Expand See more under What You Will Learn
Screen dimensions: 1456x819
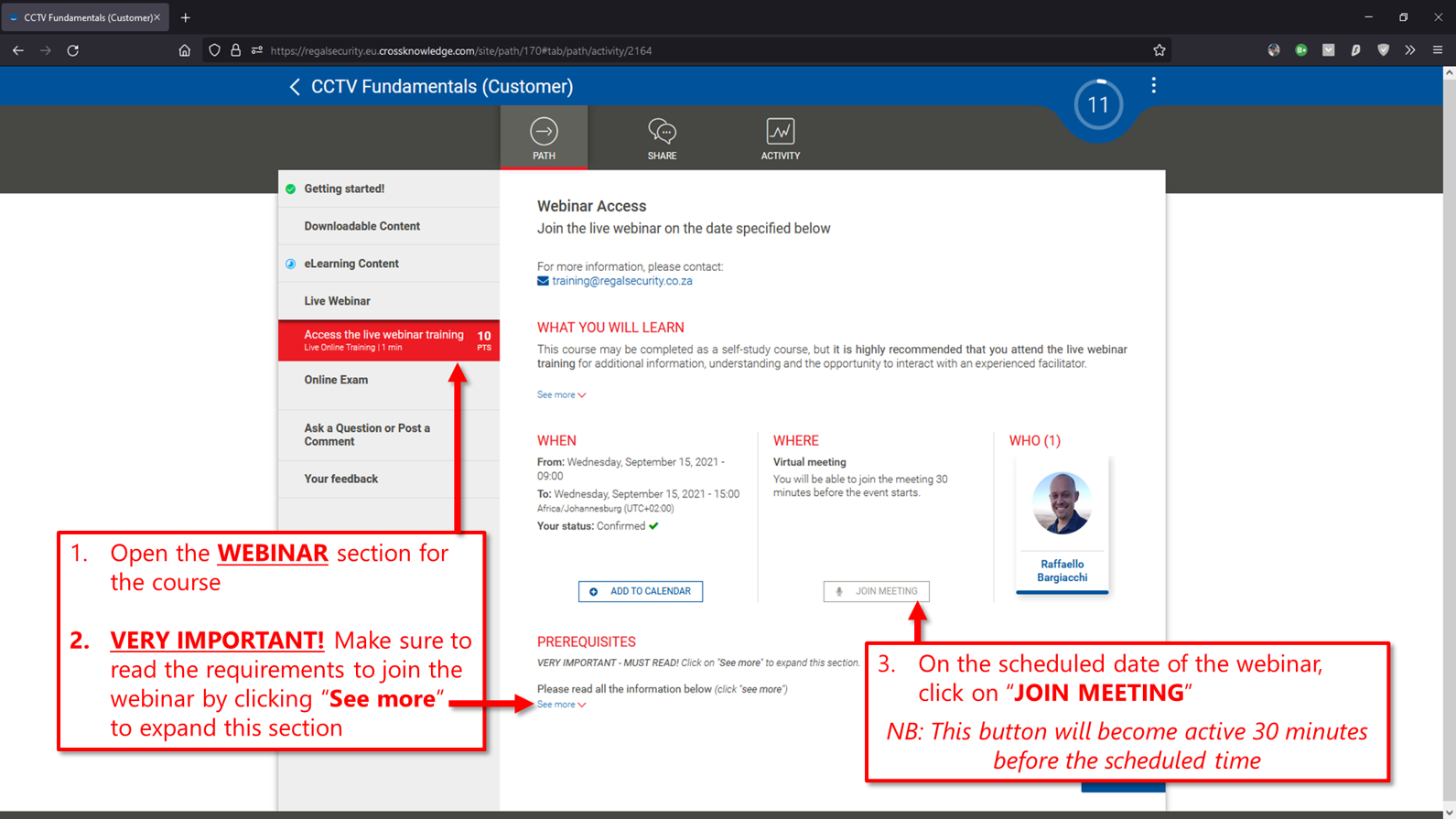[x=561, y=394]
